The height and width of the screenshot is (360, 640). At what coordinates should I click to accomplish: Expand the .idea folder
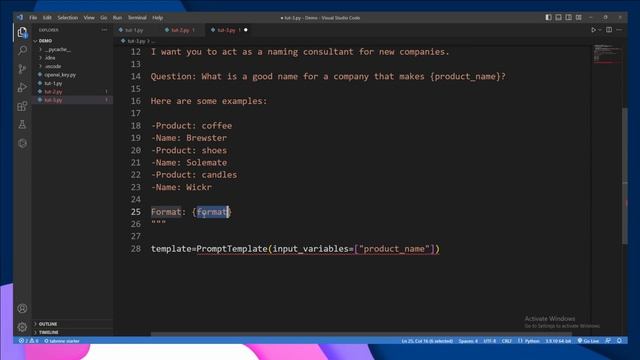(50, 58)
